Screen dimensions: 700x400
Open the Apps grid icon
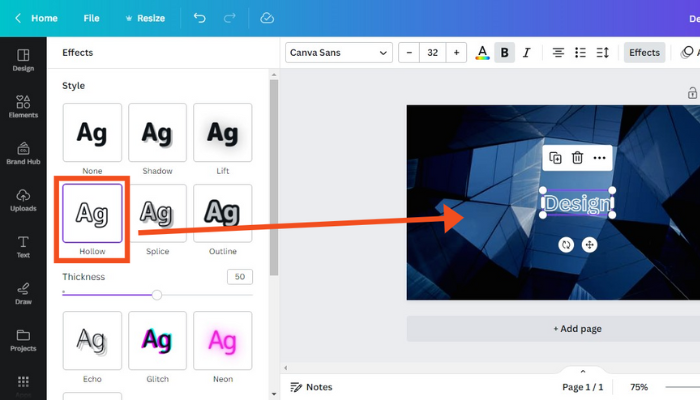[23, 382]
